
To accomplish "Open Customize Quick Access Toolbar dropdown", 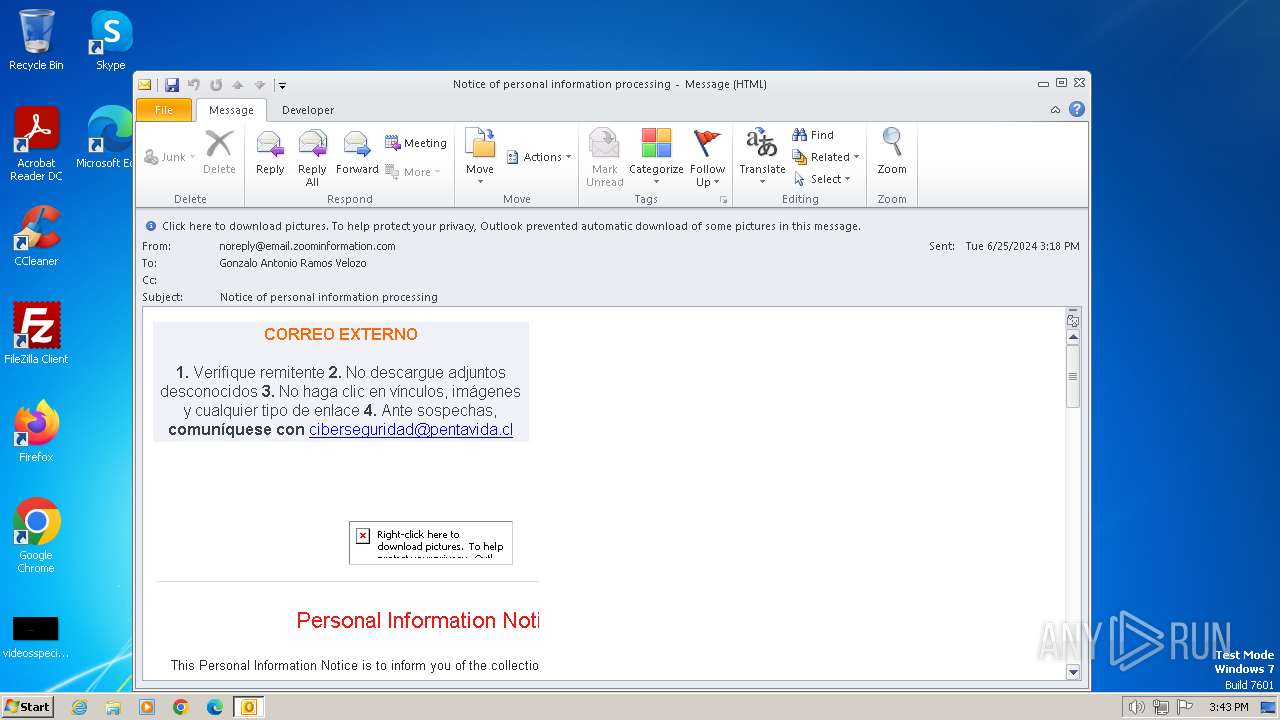I will coord(282,85).
